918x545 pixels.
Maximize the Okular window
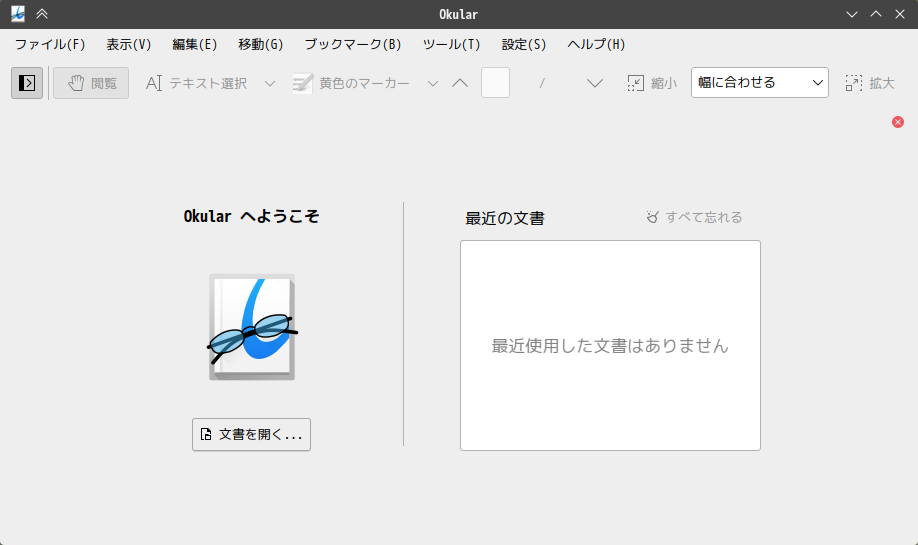click(x=876, y=14)
